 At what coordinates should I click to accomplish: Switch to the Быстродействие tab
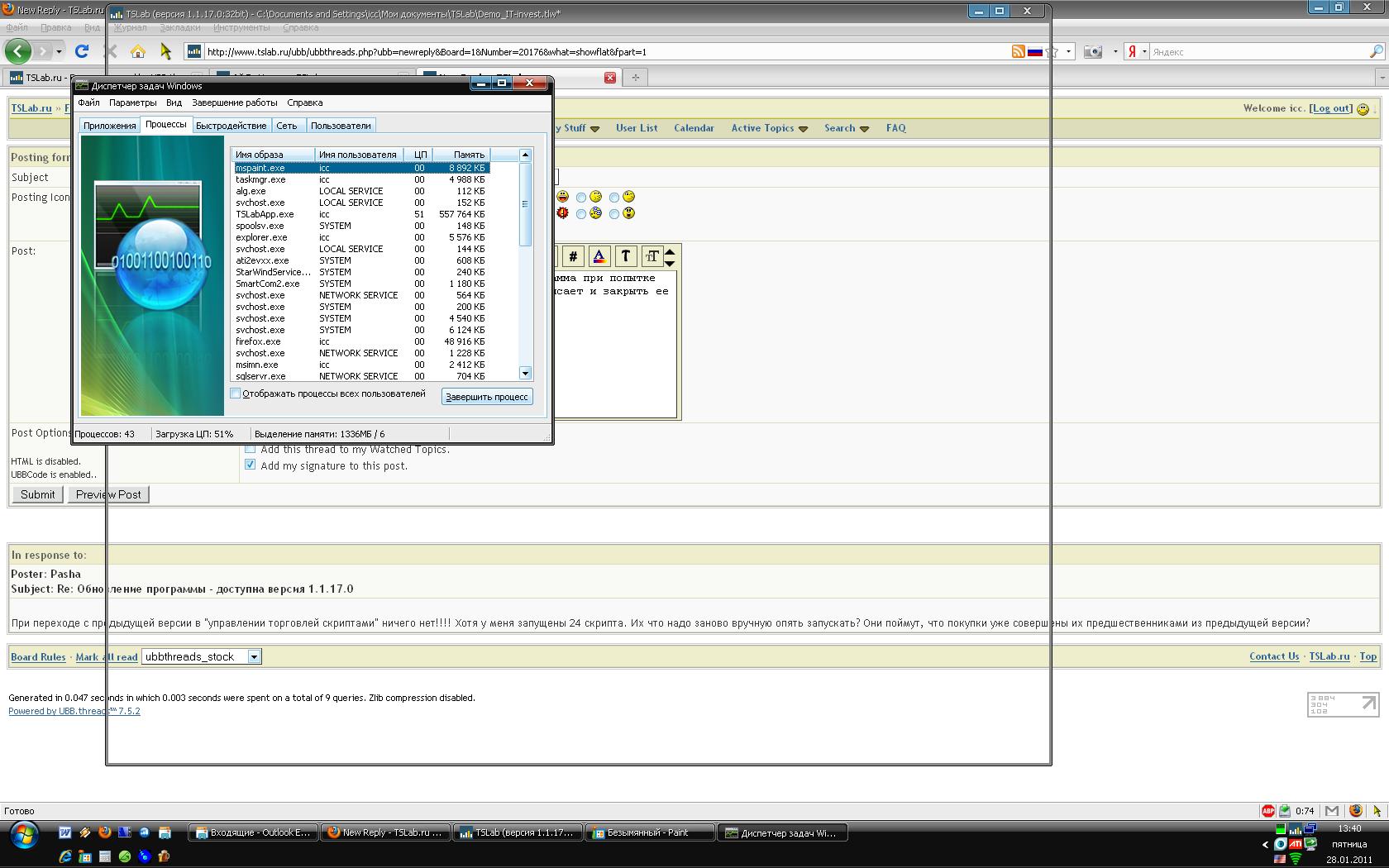[231, 126]
